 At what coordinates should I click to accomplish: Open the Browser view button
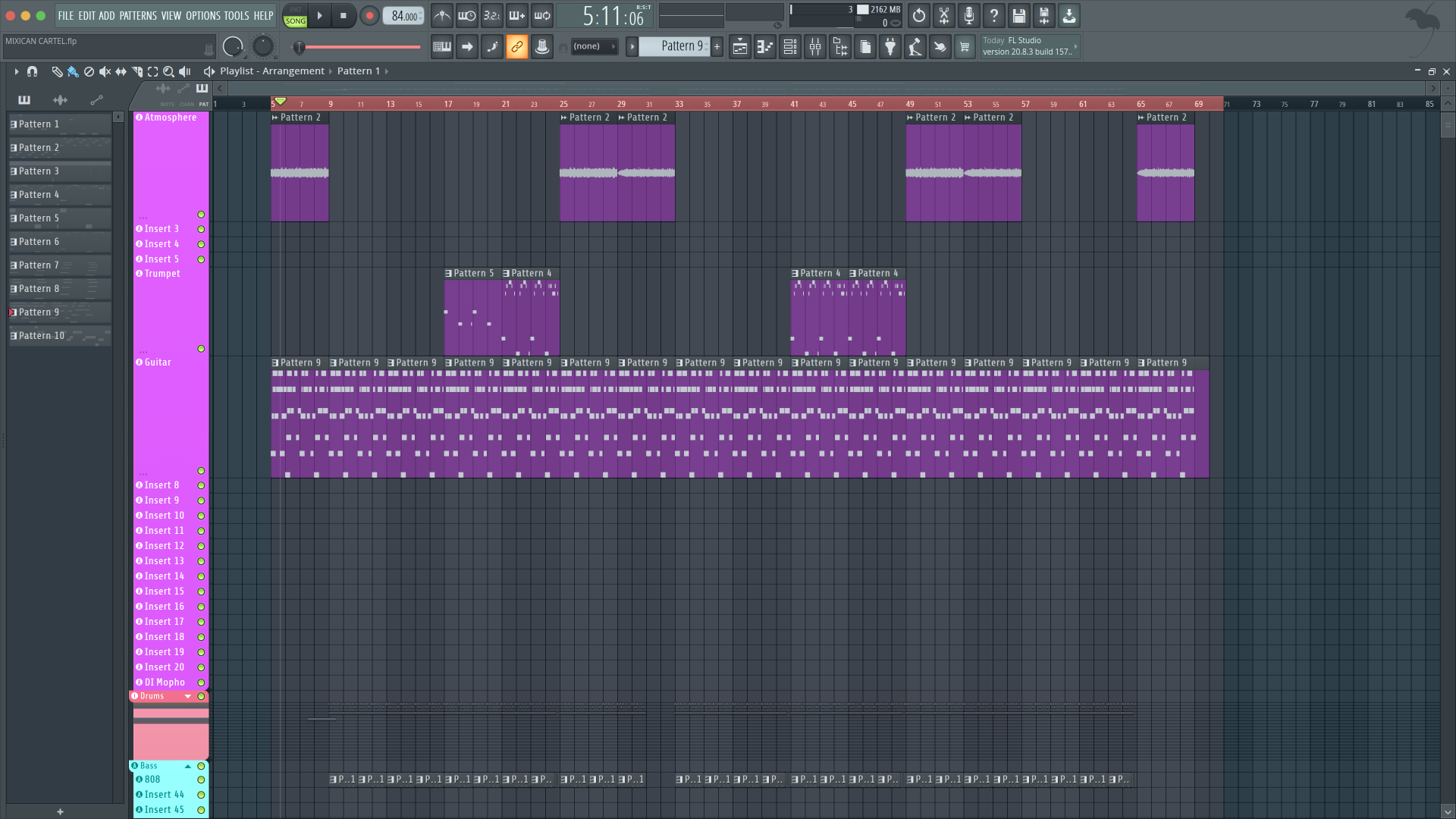click(x=840, y=47)
